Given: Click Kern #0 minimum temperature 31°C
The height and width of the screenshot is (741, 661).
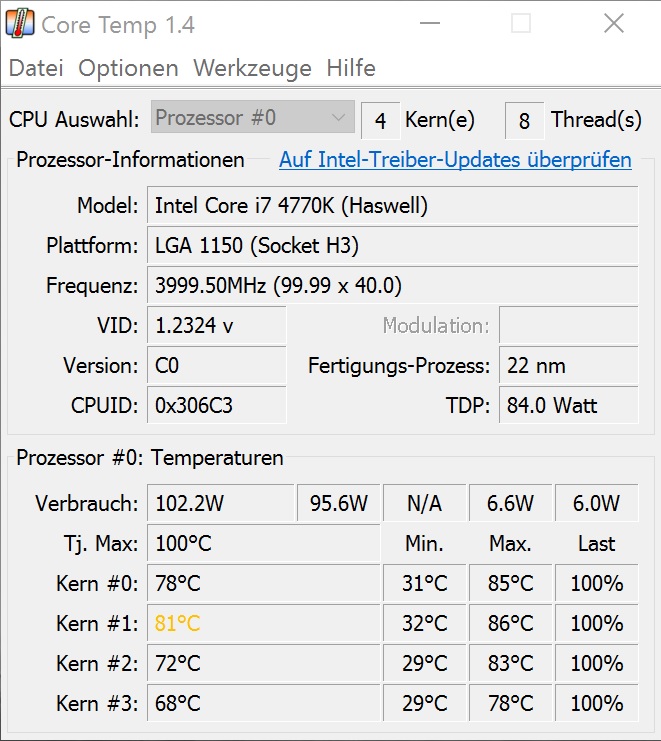Looking at the screenshot, I should [424, 583].
